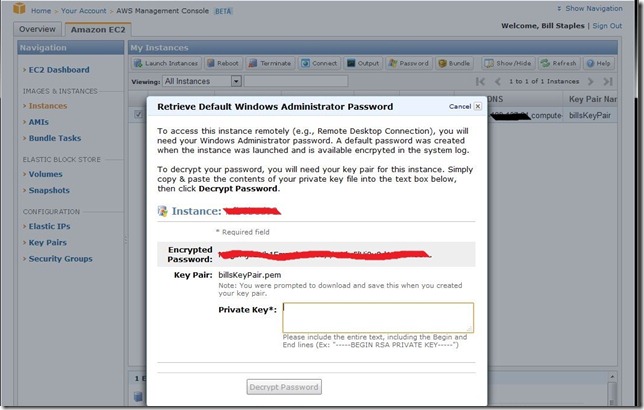Click the Key Pair Name column header
Screen dimensions: 644x410
[592, 99]
